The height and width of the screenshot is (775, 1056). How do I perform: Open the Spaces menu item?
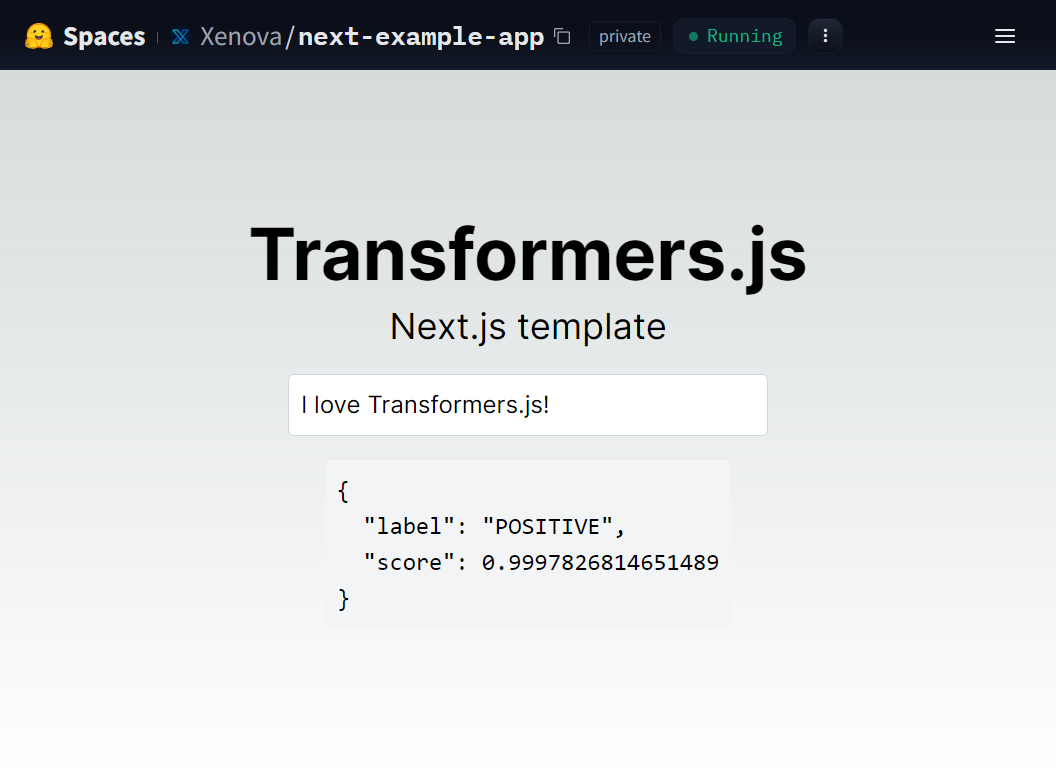pyautogui.click(x=104, y=35)
